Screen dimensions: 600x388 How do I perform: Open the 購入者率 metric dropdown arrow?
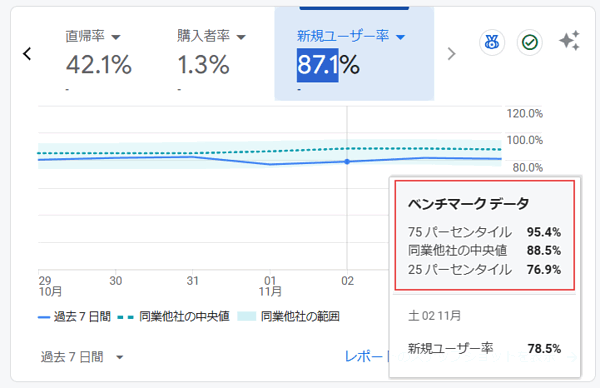coord(241,37)
